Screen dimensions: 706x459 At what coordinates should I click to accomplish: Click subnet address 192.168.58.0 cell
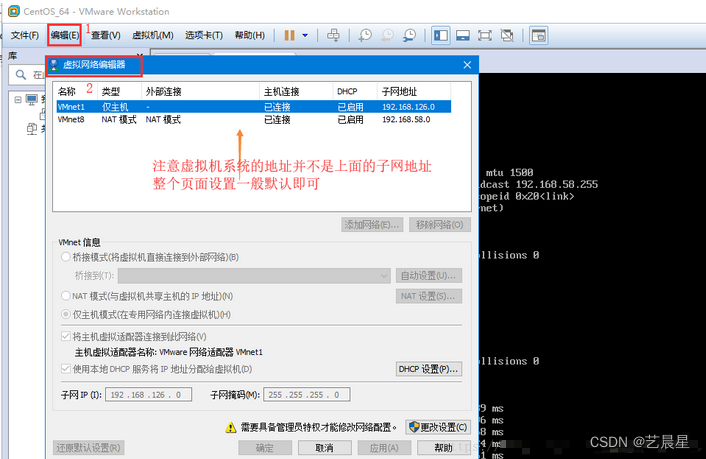(406, 119)
